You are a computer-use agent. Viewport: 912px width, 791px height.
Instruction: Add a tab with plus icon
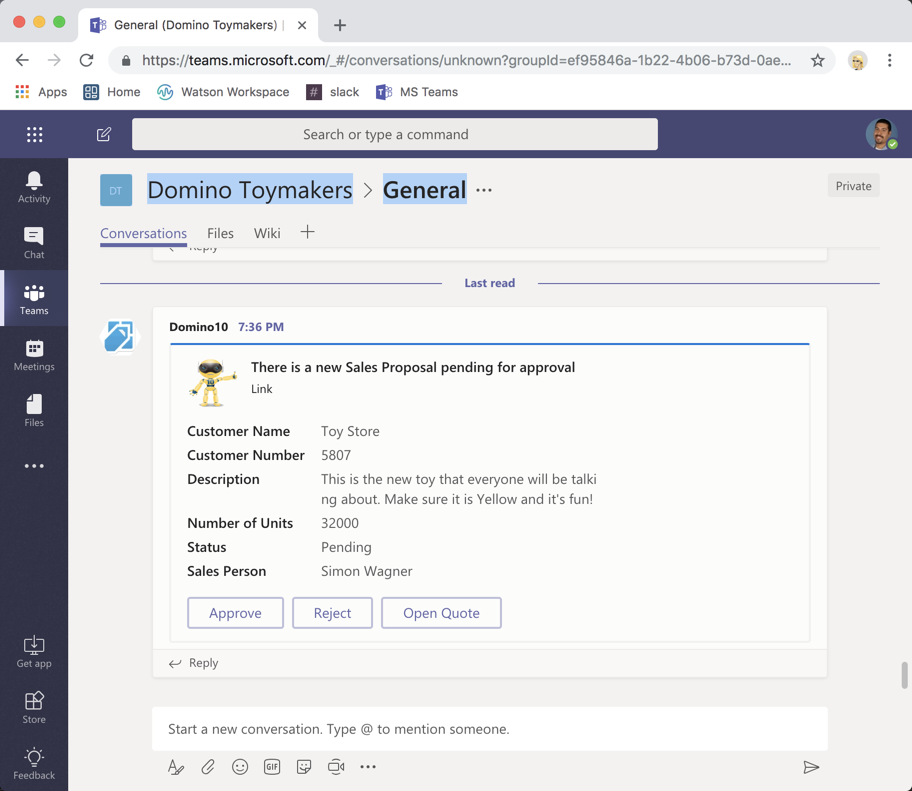[307, 232]
